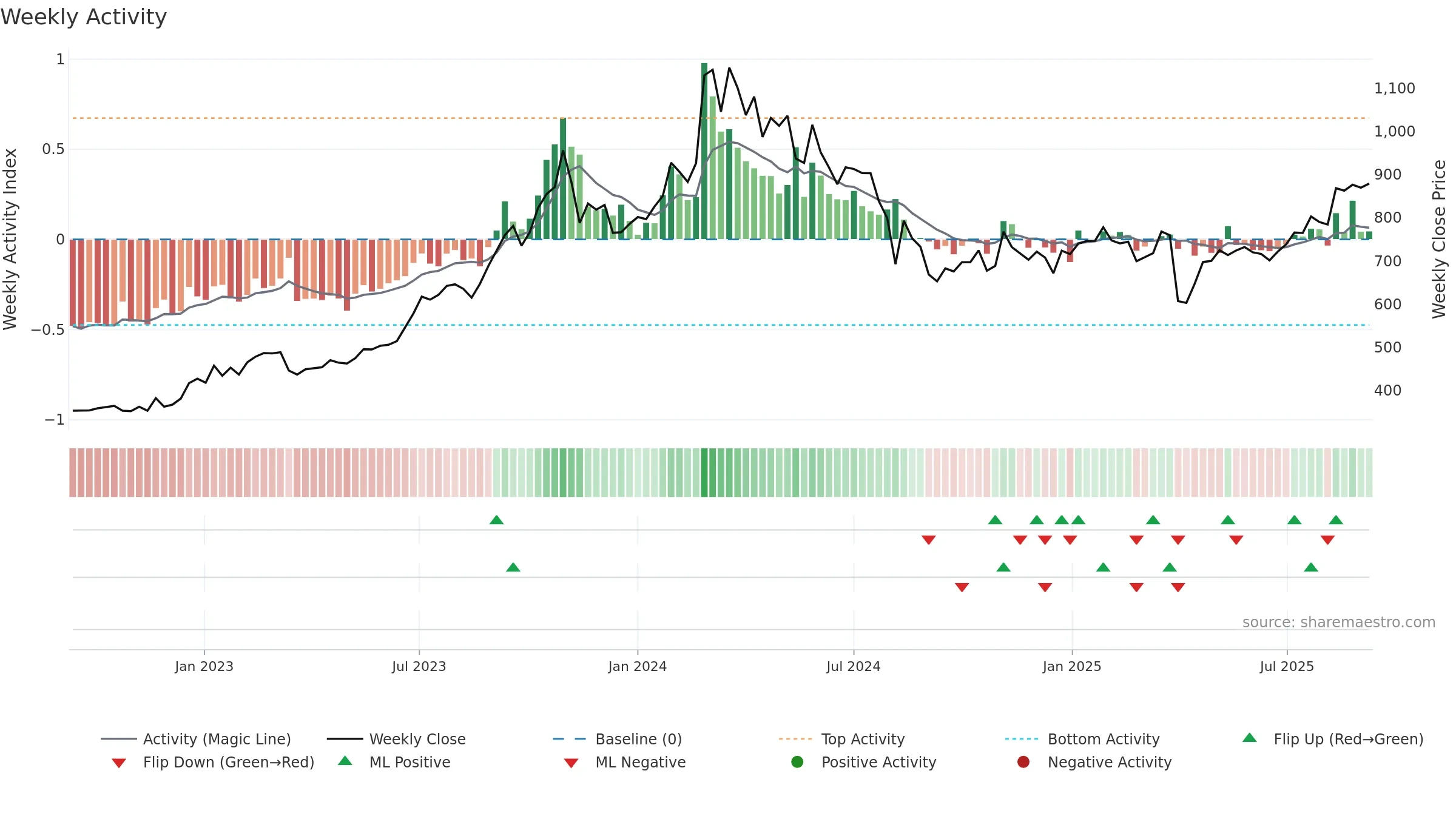Screen dimensions: 1456x819
Task: Click the green triangle icon for ML Positive
Action: pos(345,761)
